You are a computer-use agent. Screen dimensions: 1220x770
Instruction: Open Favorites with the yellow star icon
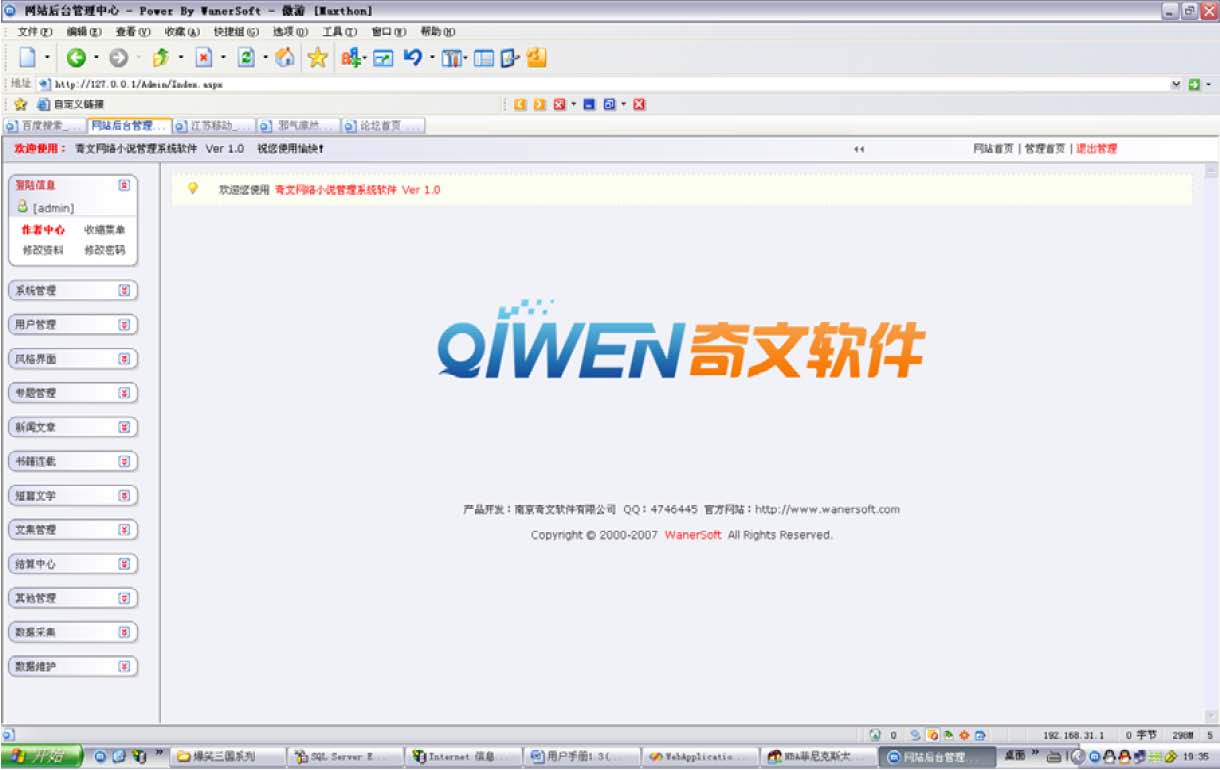pos(318,58)
